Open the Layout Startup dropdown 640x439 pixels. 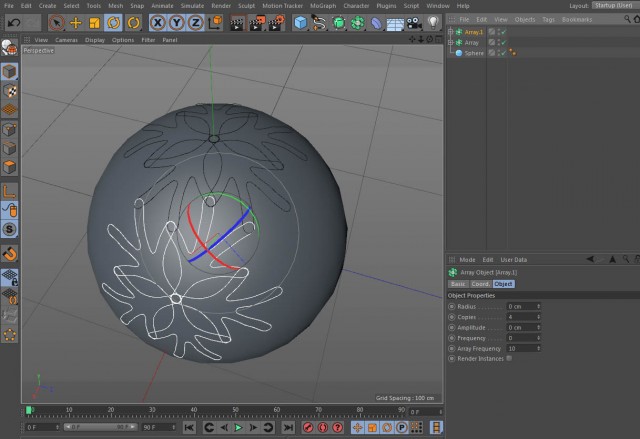tap(614, 6)
